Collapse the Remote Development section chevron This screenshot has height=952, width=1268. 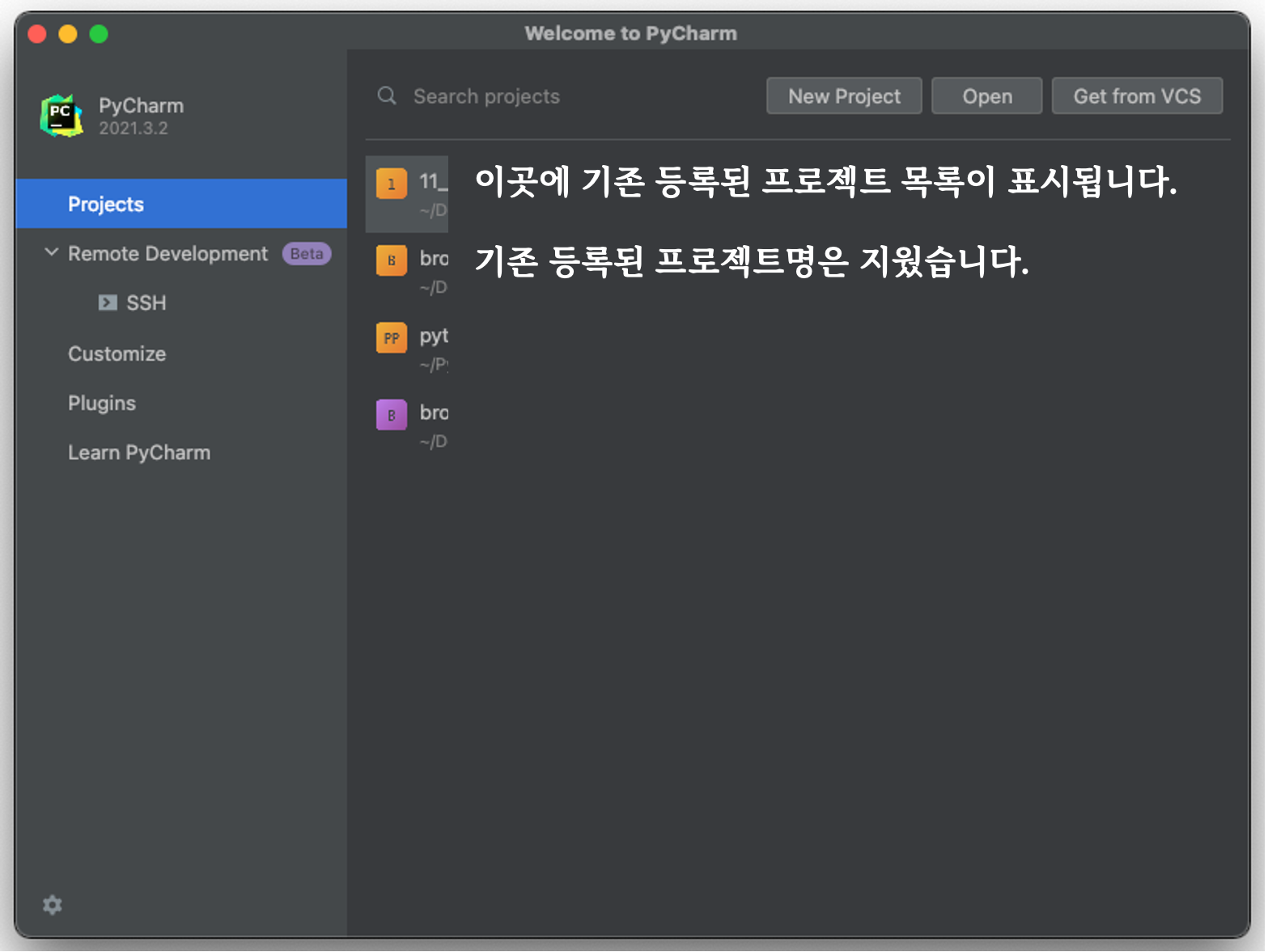coord(51,252)
